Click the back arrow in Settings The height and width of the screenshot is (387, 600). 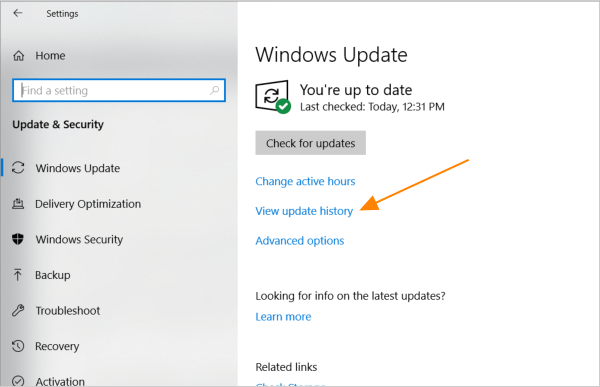coord(18,13)
